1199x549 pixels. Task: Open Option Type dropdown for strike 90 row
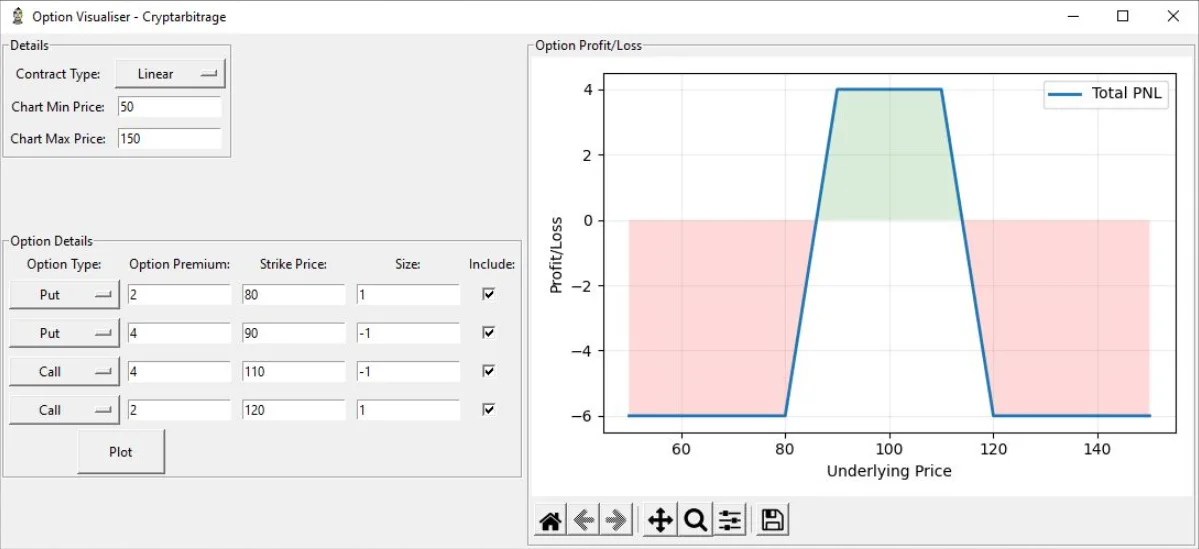tap(64, 333)
